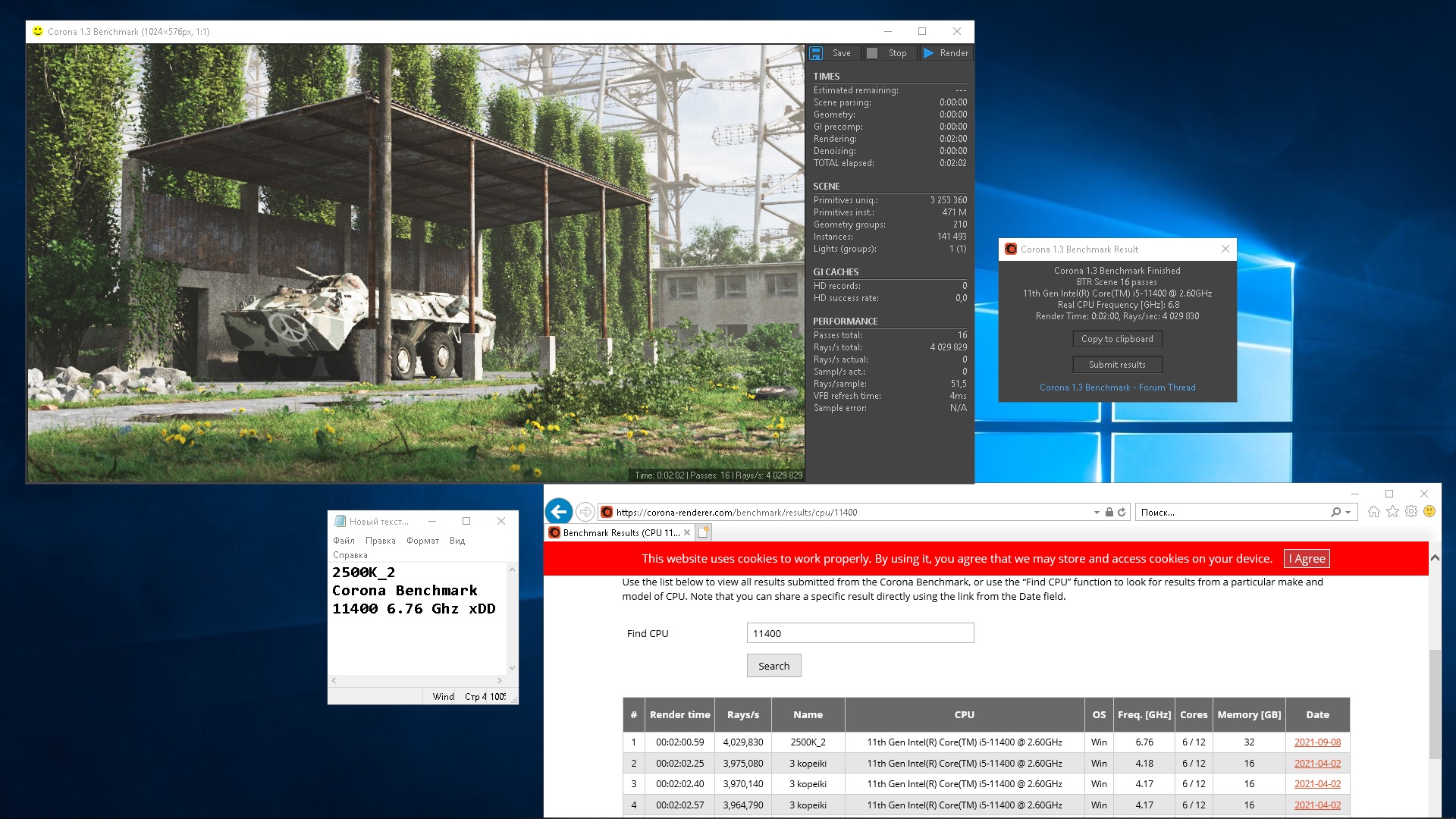Refresh the page using the reload icon
The image size is (1456, 819).
pyautogui.click(x=1122, y=513)
